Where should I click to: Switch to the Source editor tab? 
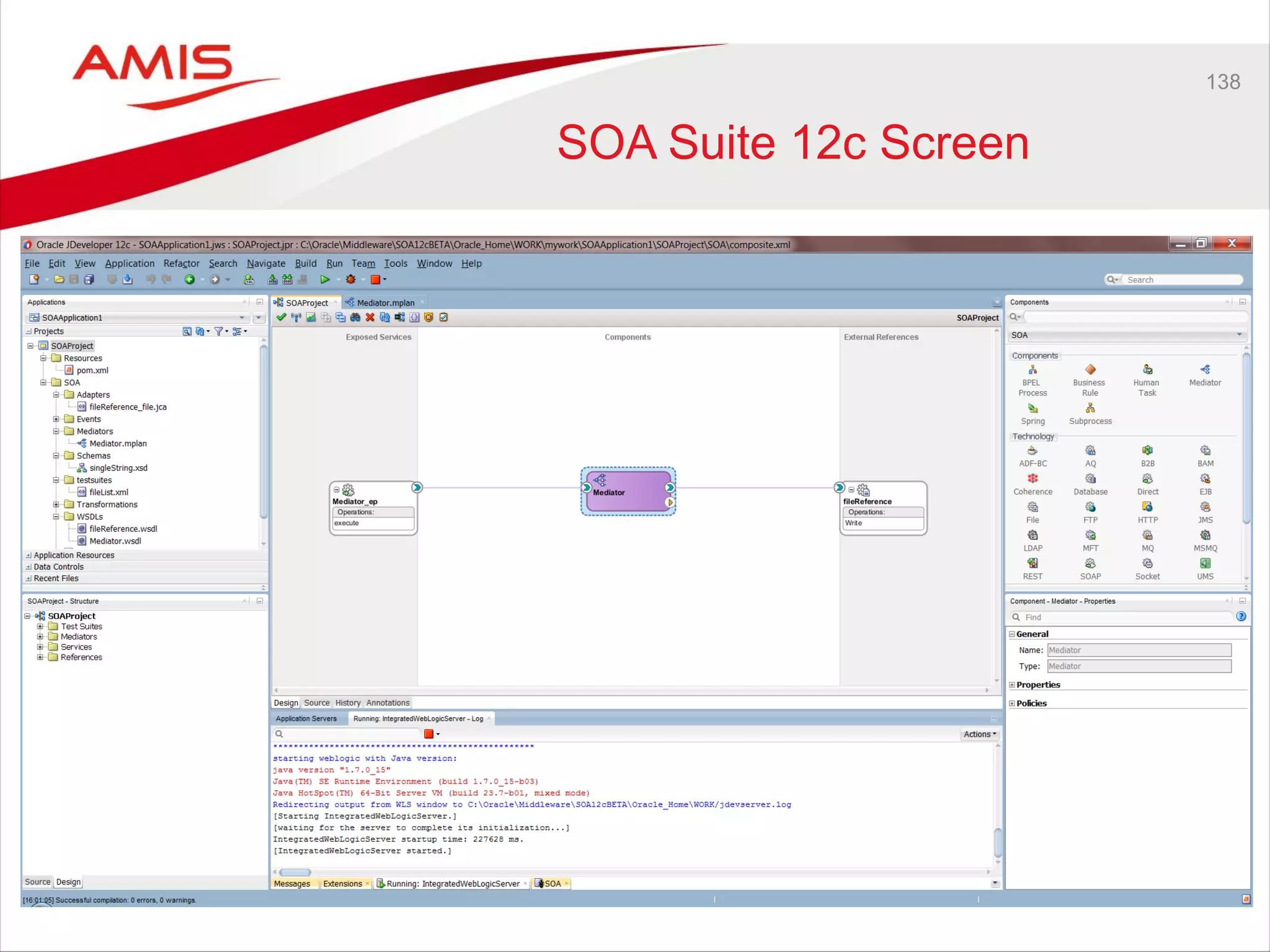tap(317, 703)
